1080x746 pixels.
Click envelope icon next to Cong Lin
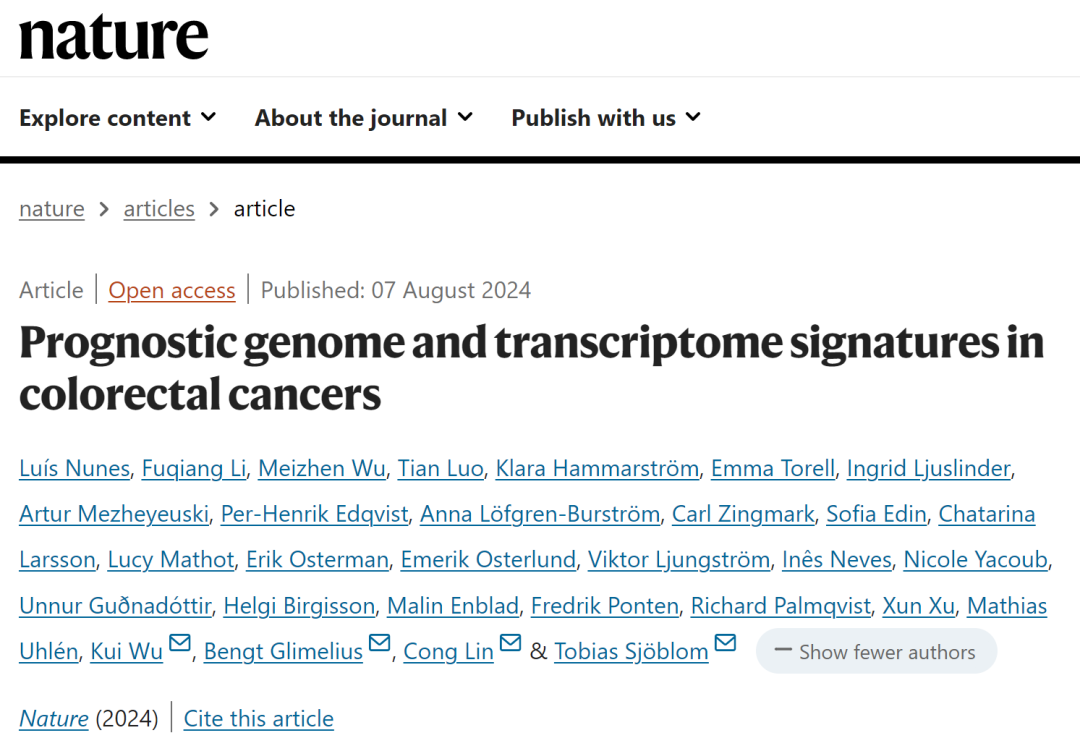click(510, 643)
